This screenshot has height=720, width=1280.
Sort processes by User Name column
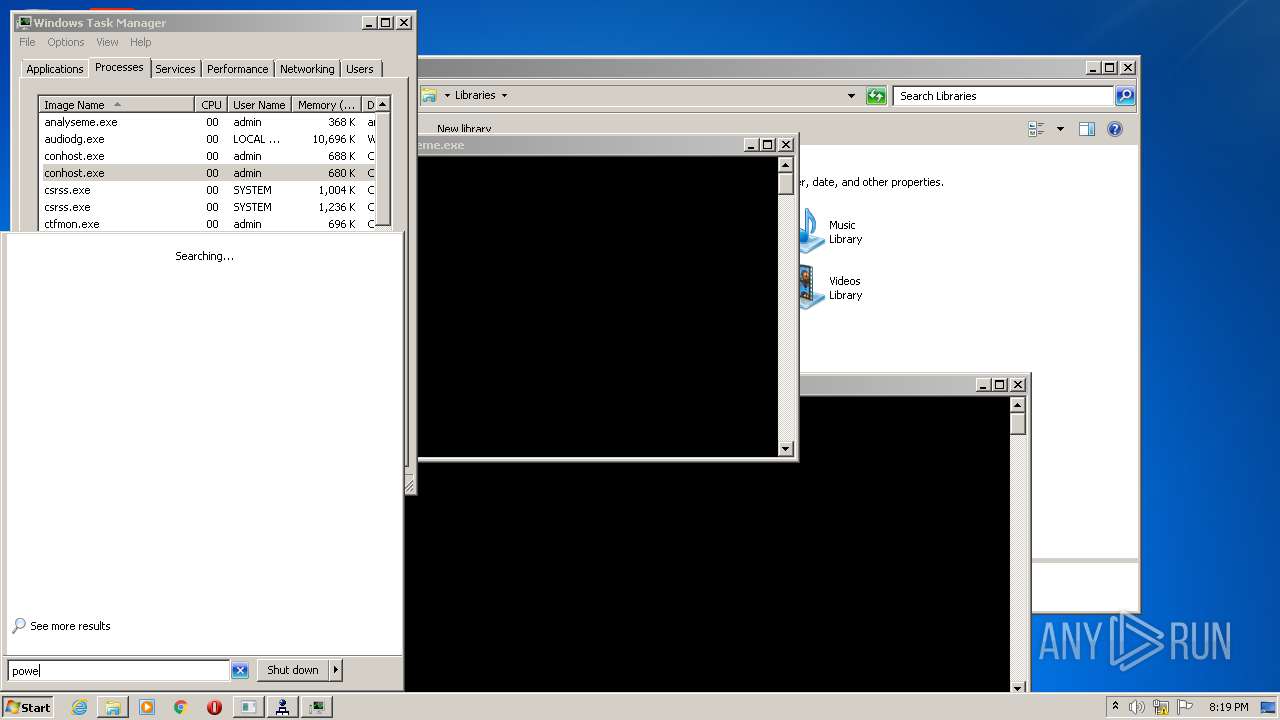[259, 105]
